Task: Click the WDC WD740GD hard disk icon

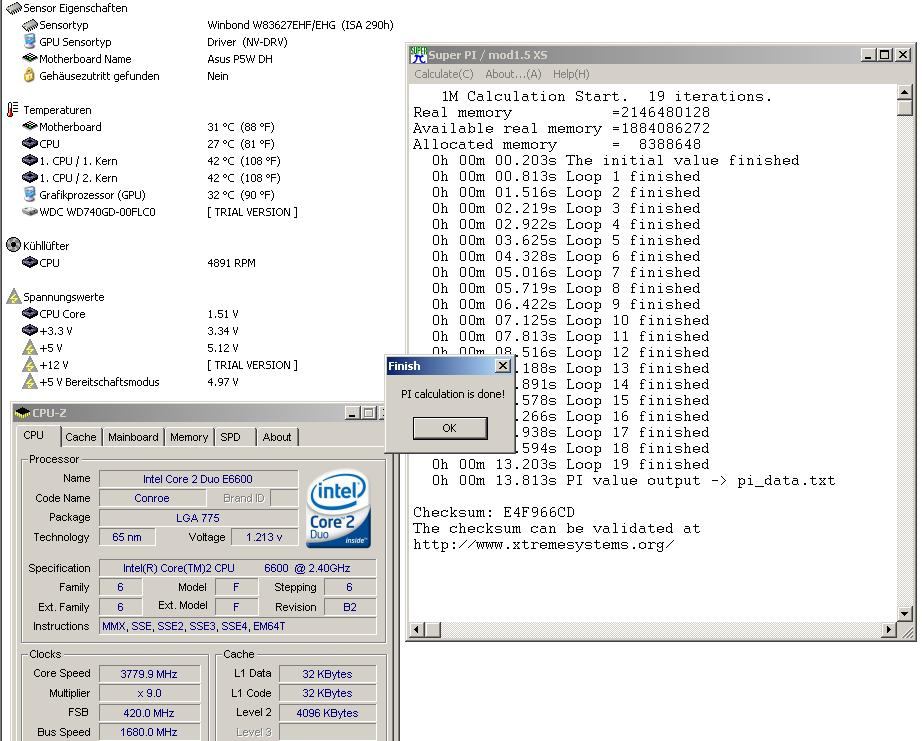Action: [x=29, y=211]
